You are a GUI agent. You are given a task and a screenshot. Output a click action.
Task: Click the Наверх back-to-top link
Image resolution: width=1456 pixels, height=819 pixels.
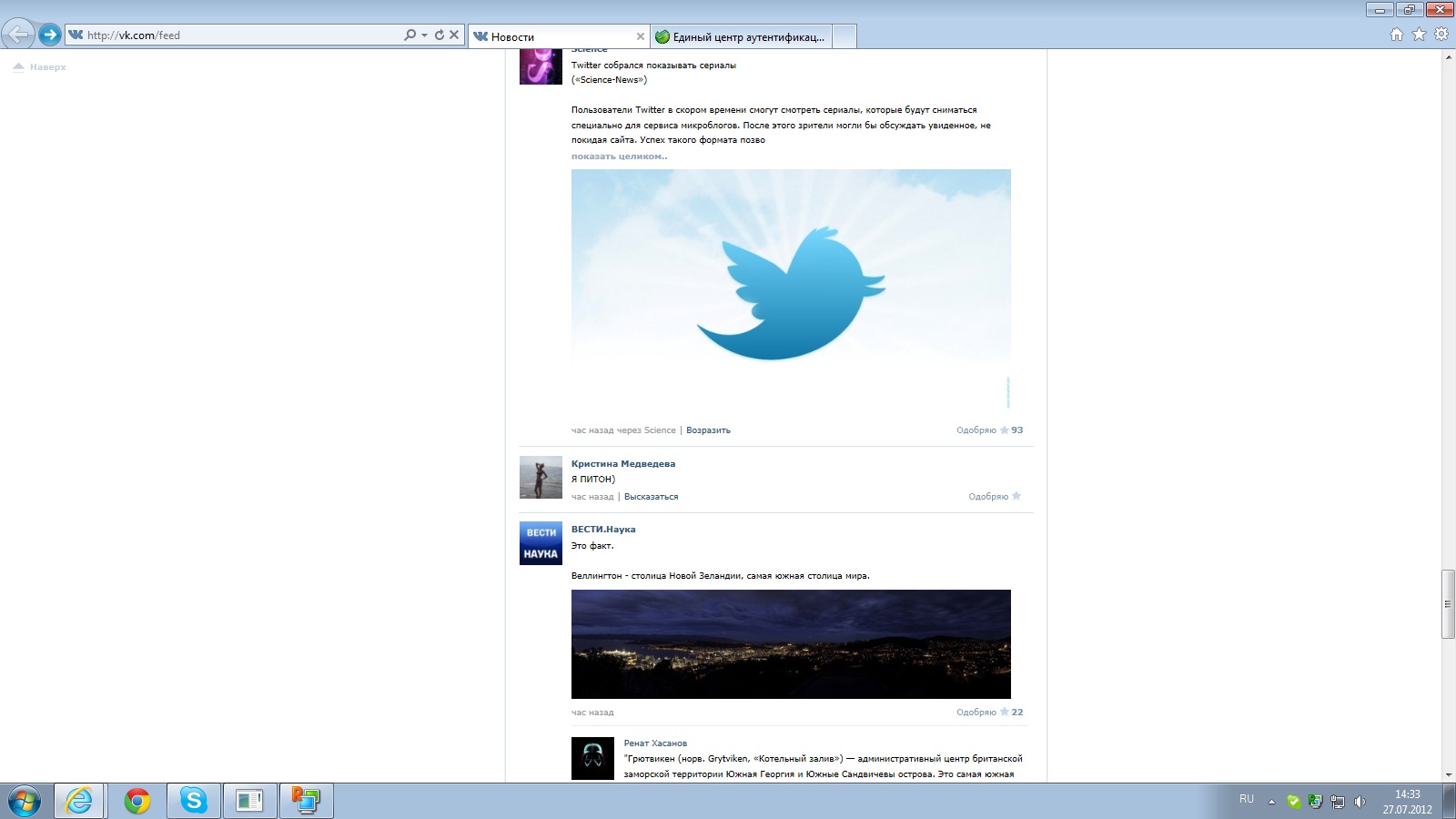[40, 66]
